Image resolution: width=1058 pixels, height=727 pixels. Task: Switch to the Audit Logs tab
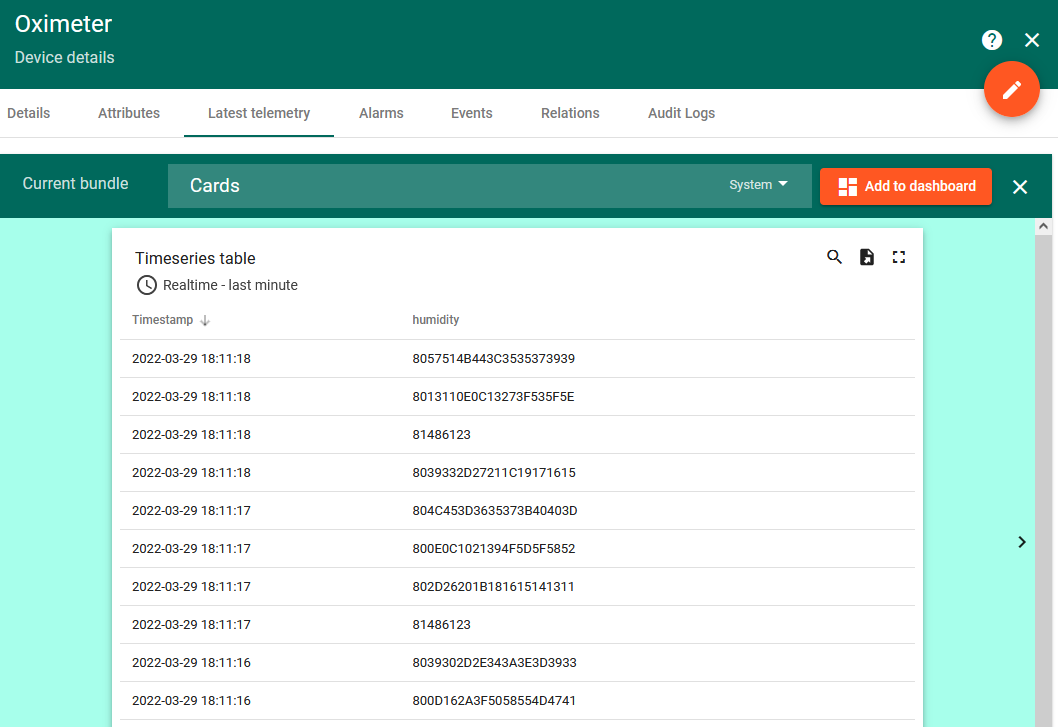[681, 113]
